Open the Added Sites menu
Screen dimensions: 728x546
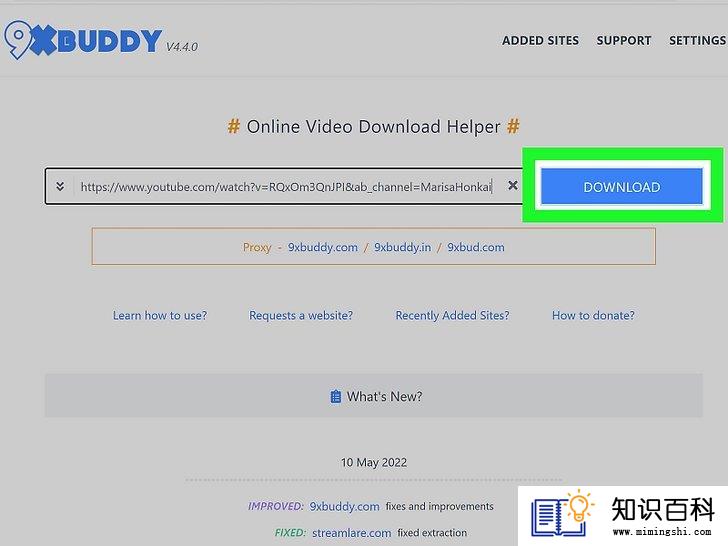click(x=540, y=41)
